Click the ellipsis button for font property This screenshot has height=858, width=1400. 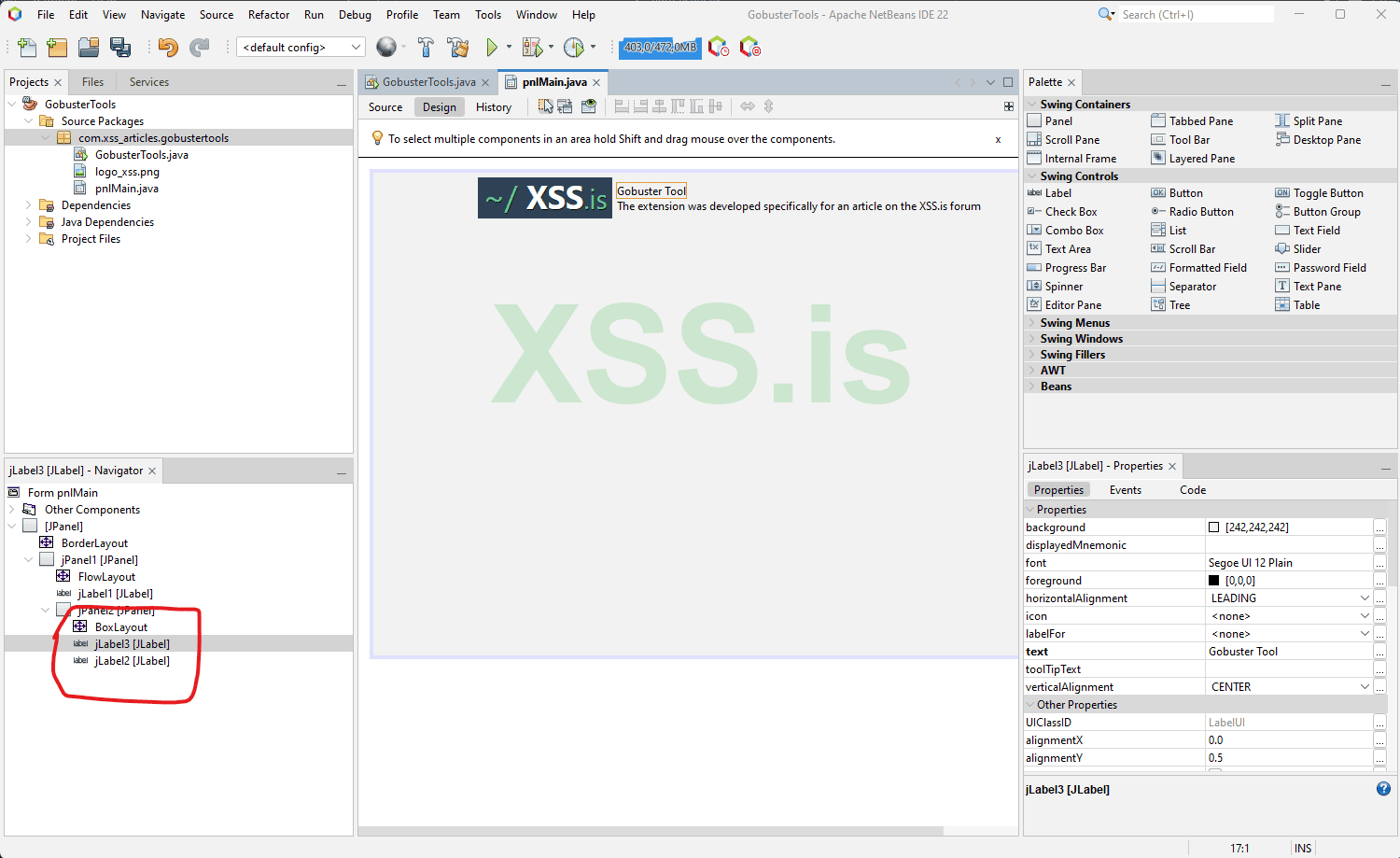click(1379, 563)
